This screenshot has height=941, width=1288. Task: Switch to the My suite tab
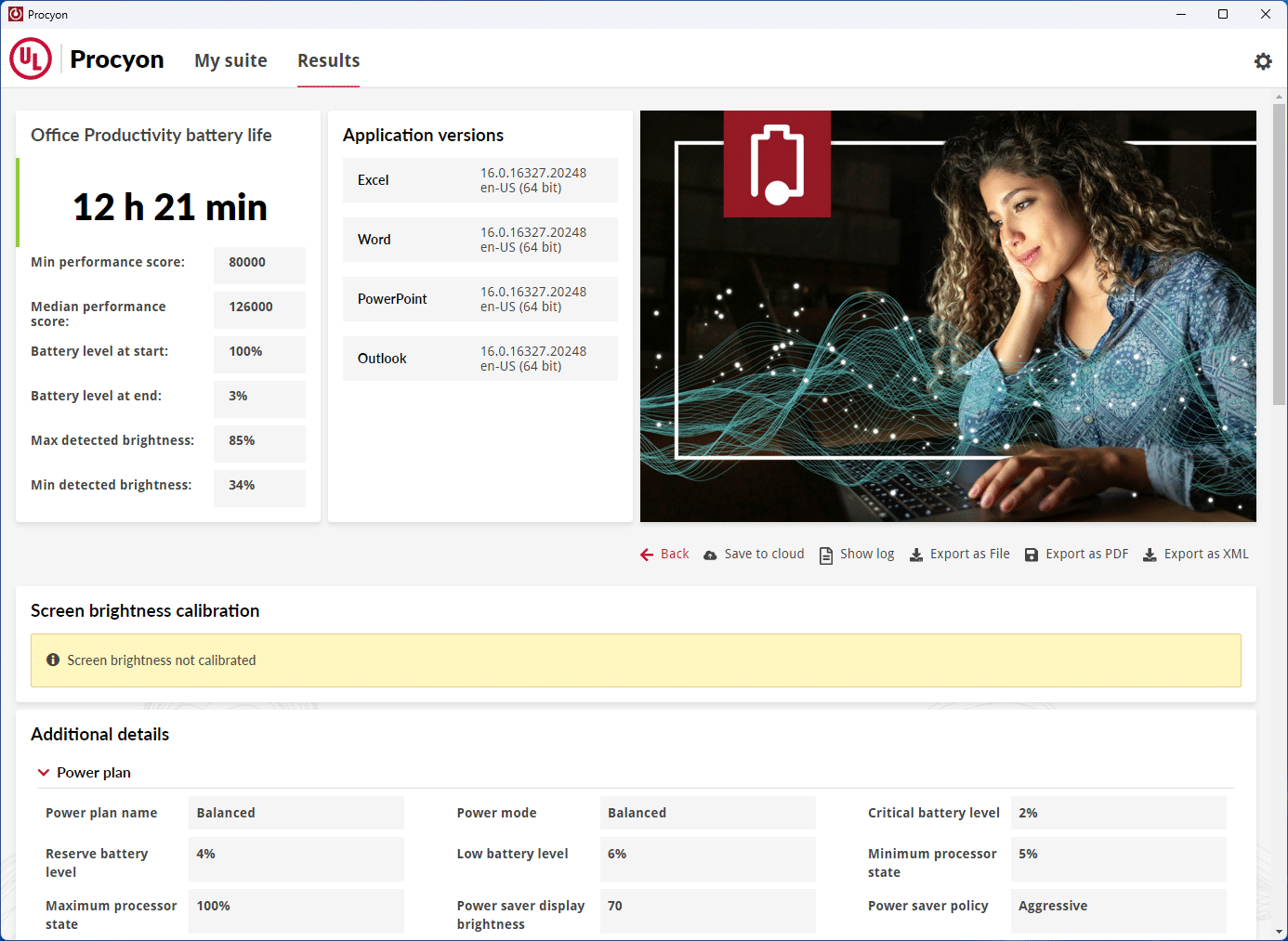coord(230,60)
